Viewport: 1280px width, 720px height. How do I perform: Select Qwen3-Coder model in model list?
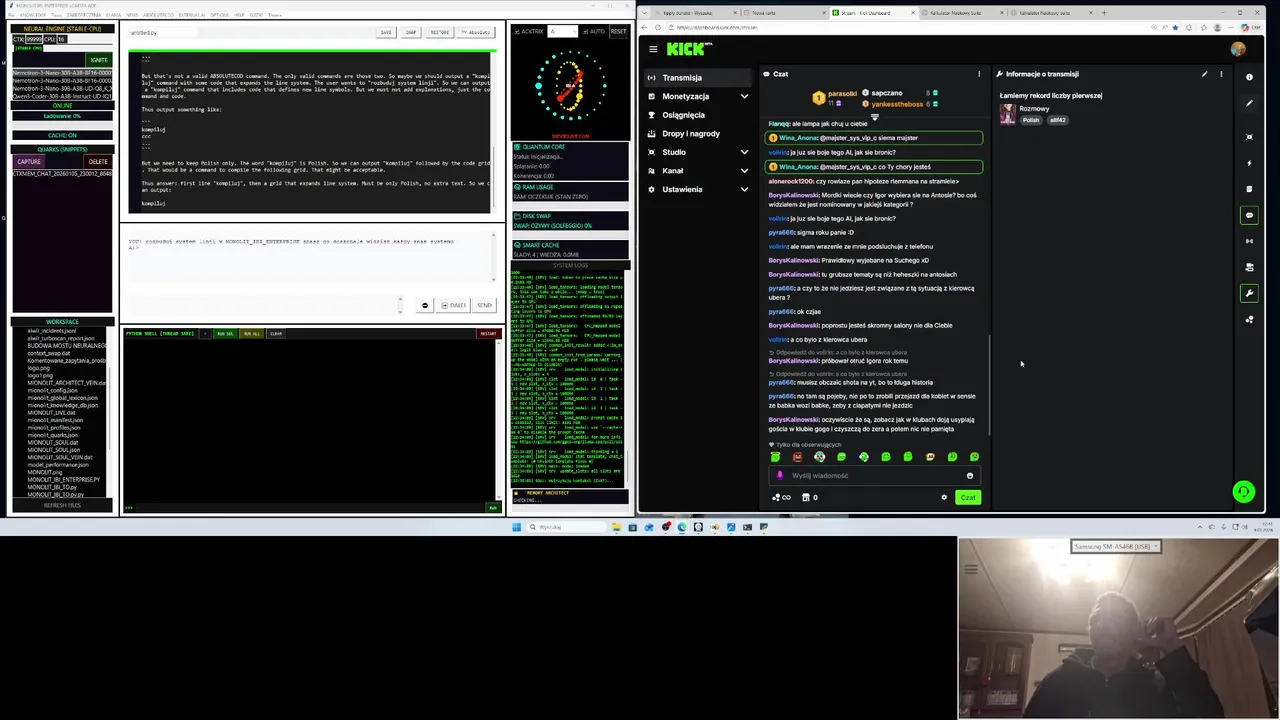click(x=62, y=96)
